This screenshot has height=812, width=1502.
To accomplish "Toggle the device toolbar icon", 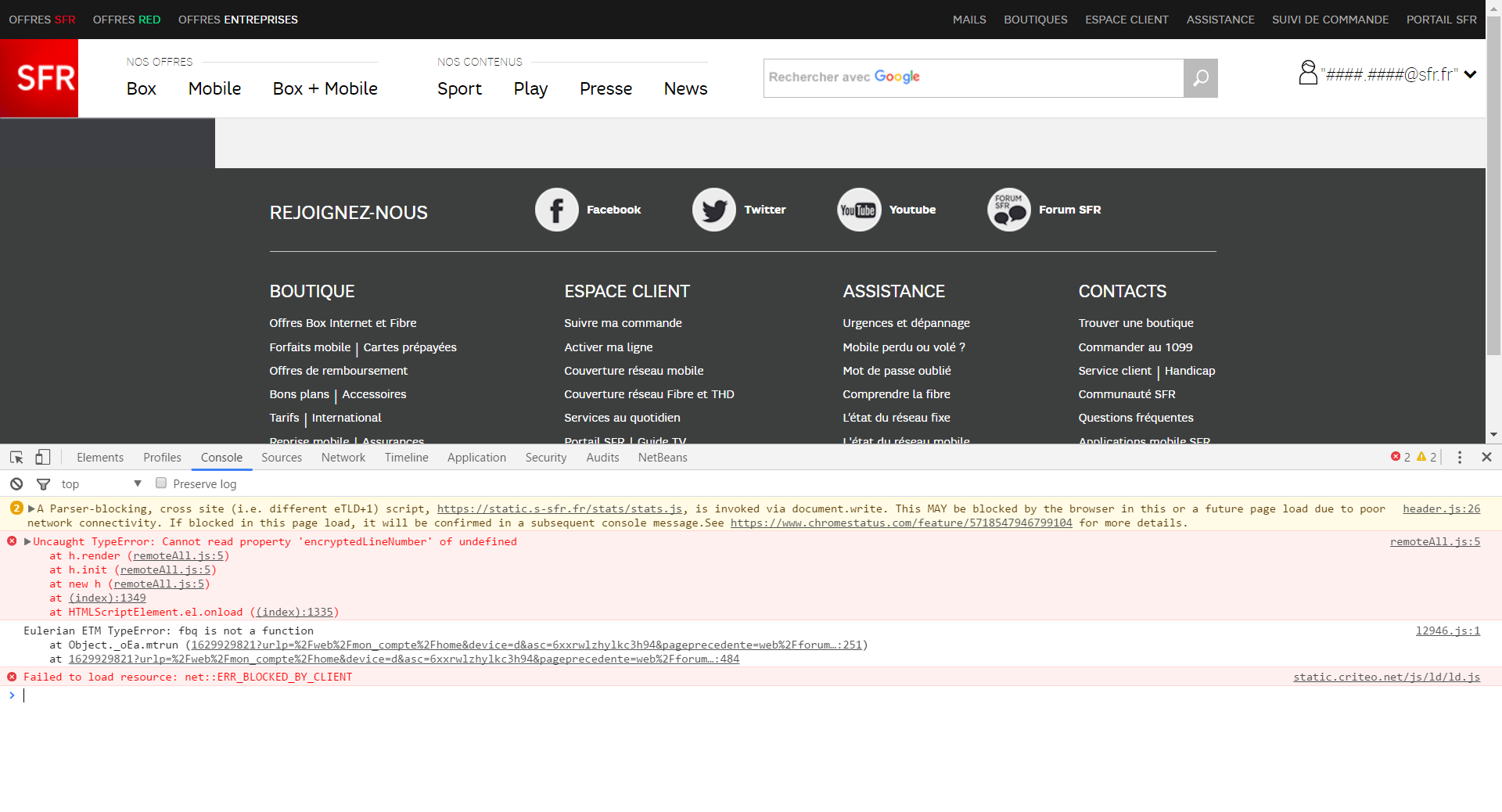I will [43, 458].
